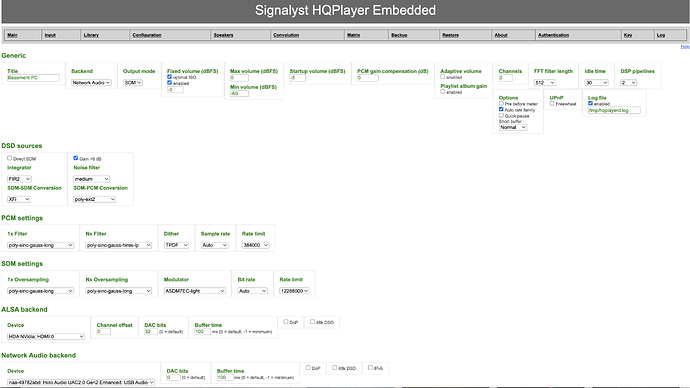The width and height of the screenshot is (690, 388).
Task: Open the Noise filter dropdown
Action: (92, 179)
